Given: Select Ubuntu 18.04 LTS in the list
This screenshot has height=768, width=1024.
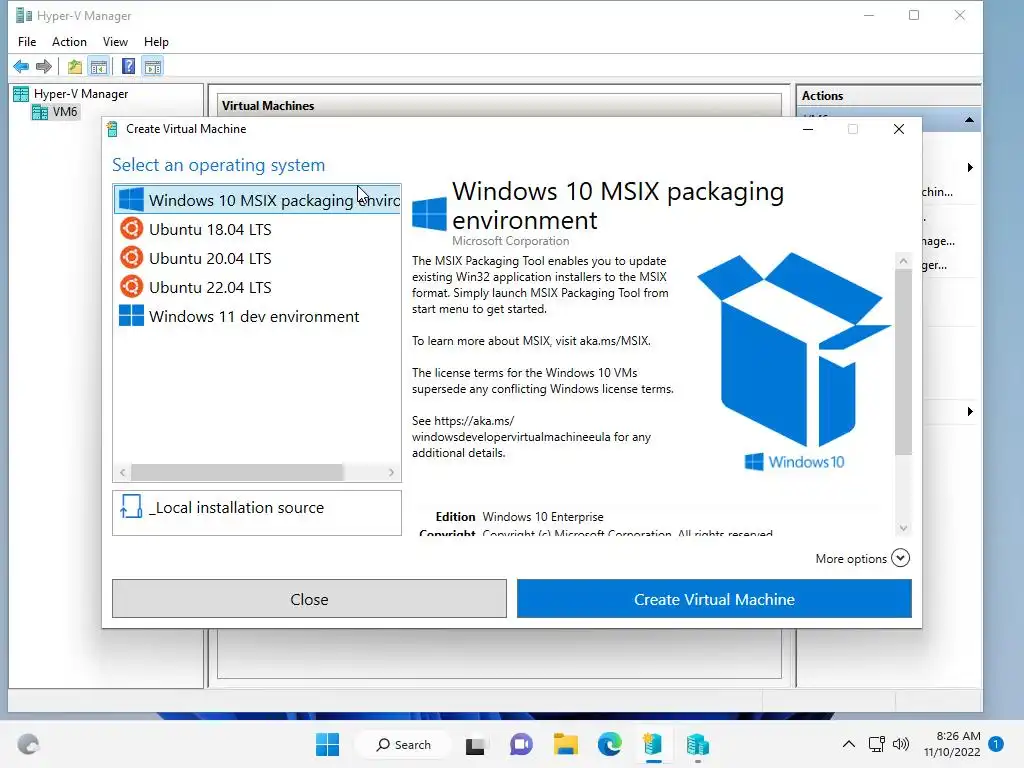Looking at the screenshot, I should click(x=257, y=229).
